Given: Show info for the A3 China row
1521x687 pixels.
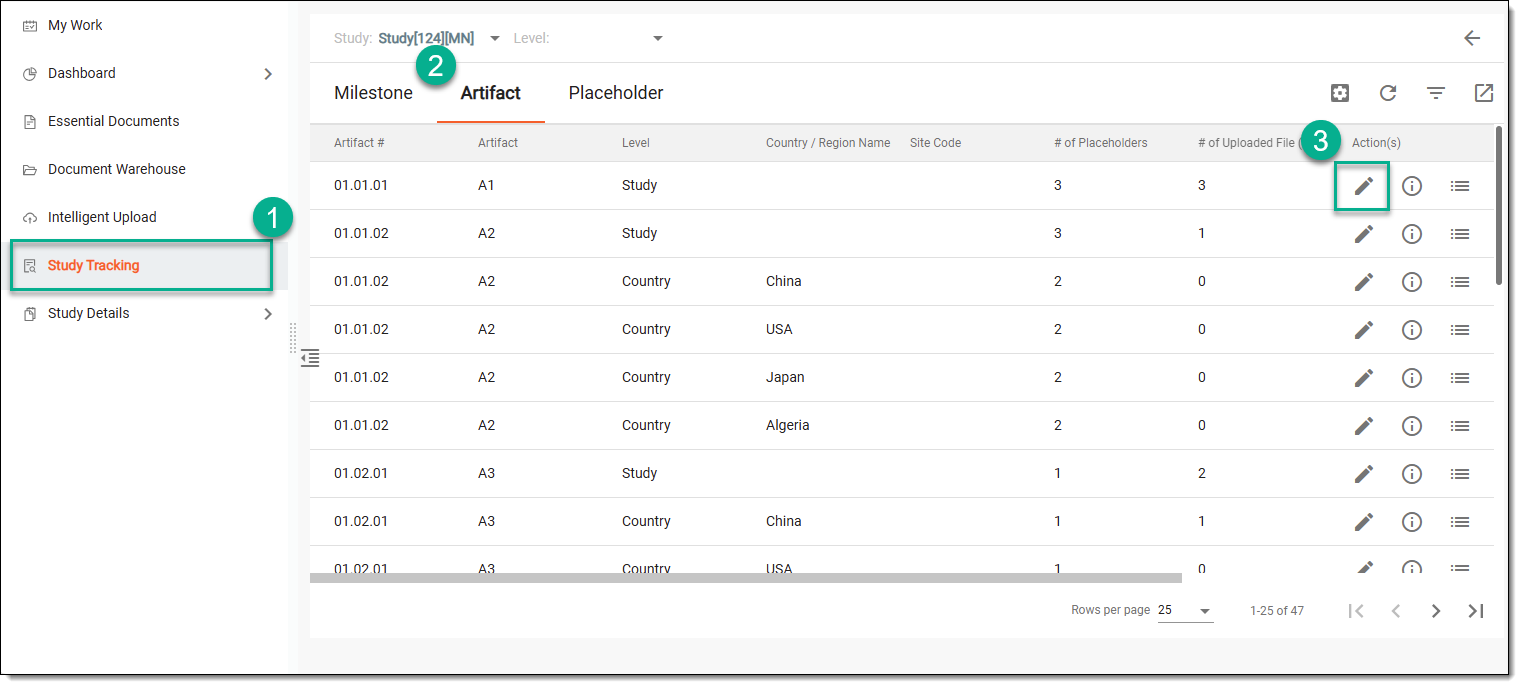Looking at the screenshot, I should 1411,522.
